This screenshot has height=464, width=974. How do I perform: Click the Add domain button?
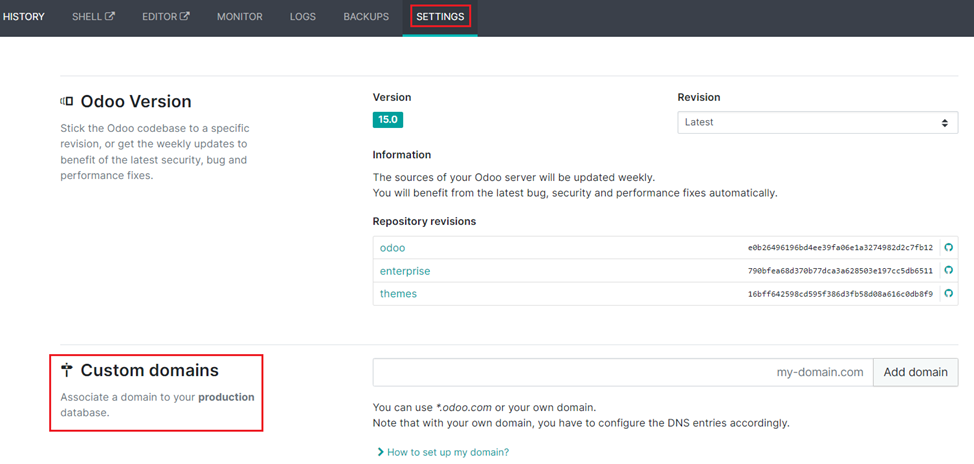916,372
